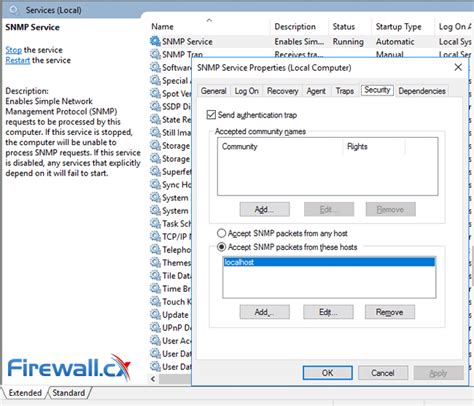The height and width of the screenshot is (406, 474).
Task: Sort services by the Name column header
Action: click(162, 27)
